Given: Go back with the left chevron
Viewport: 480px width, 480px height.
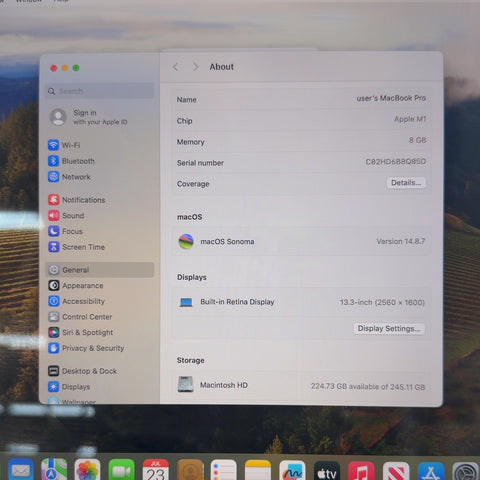Looking at the screenshot, I should (176, 67).
